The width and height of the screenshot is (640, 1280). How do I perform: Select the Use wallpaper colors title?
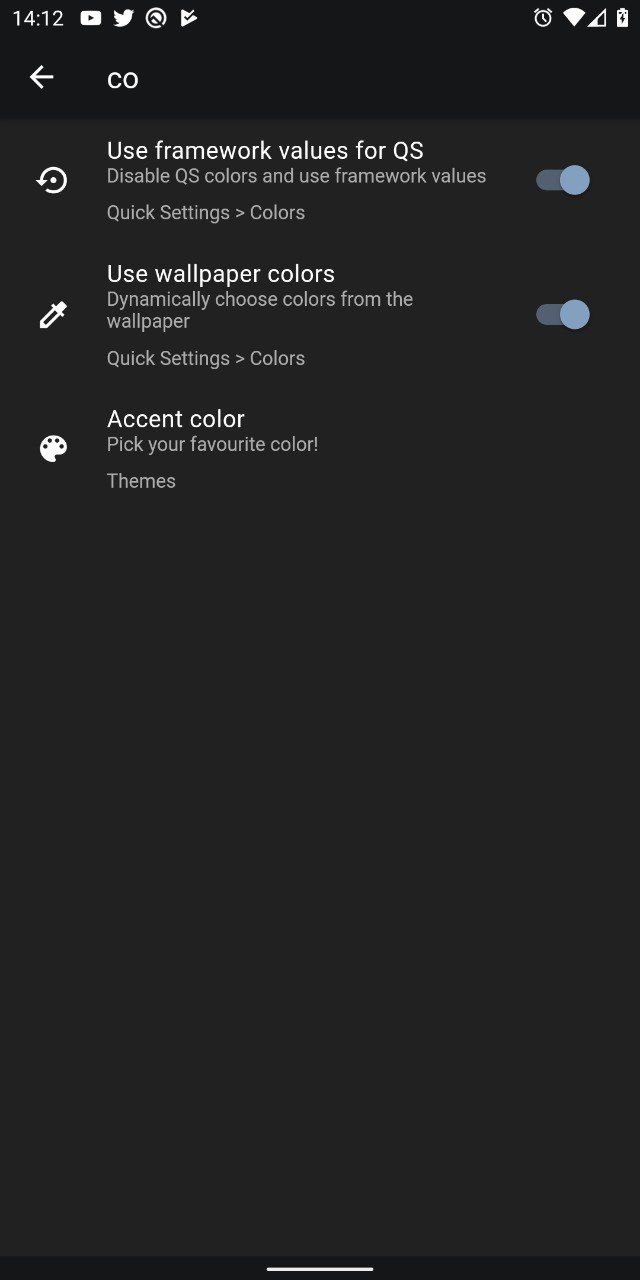click(221, 273)
